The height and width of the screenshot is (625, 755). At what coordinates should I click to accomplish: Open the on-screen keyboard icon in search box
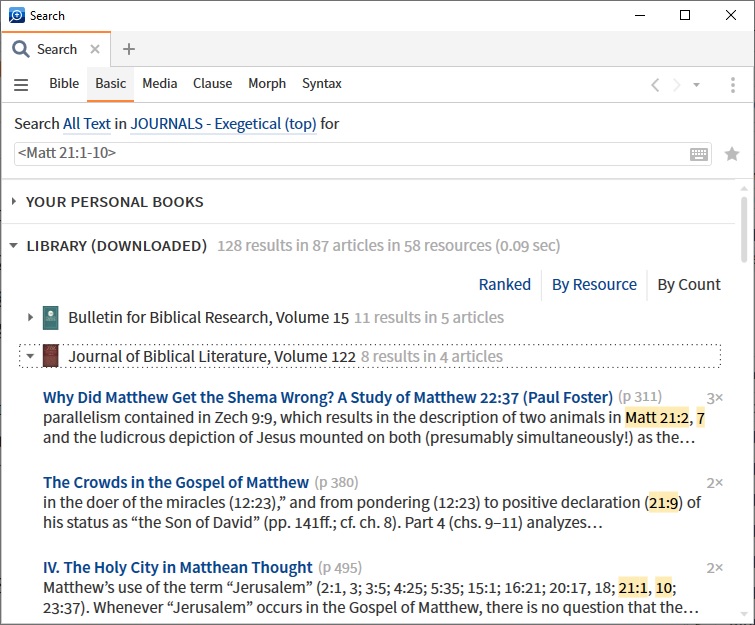click(x=699, y=154)
